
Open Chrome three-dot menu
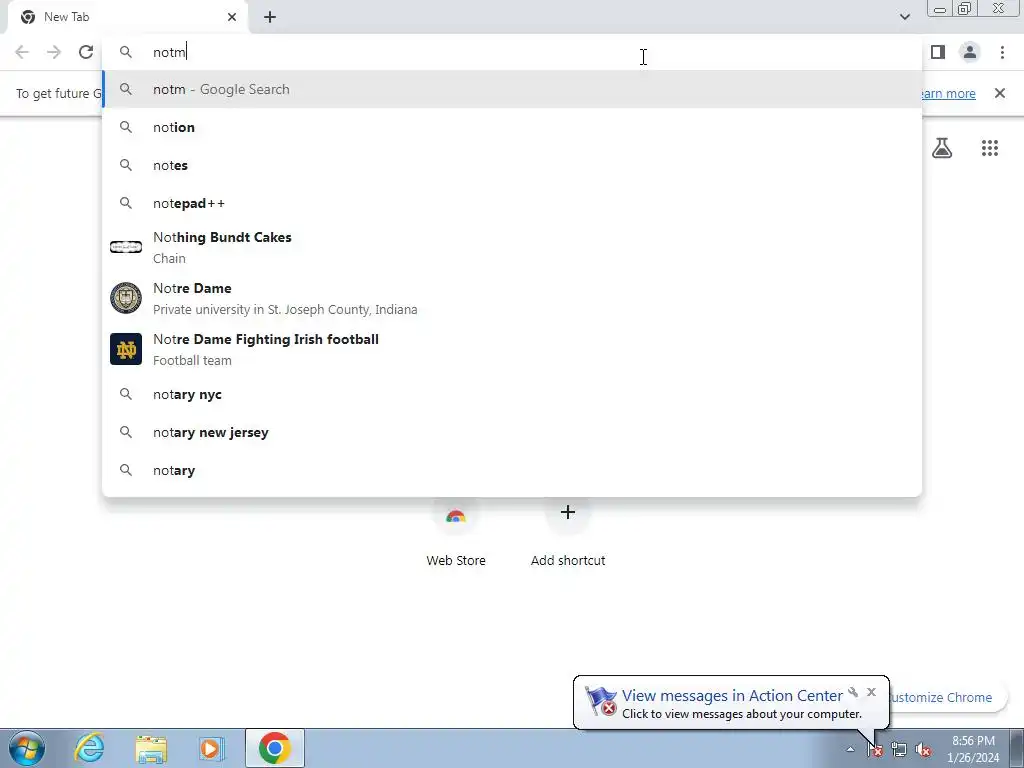1002,52
